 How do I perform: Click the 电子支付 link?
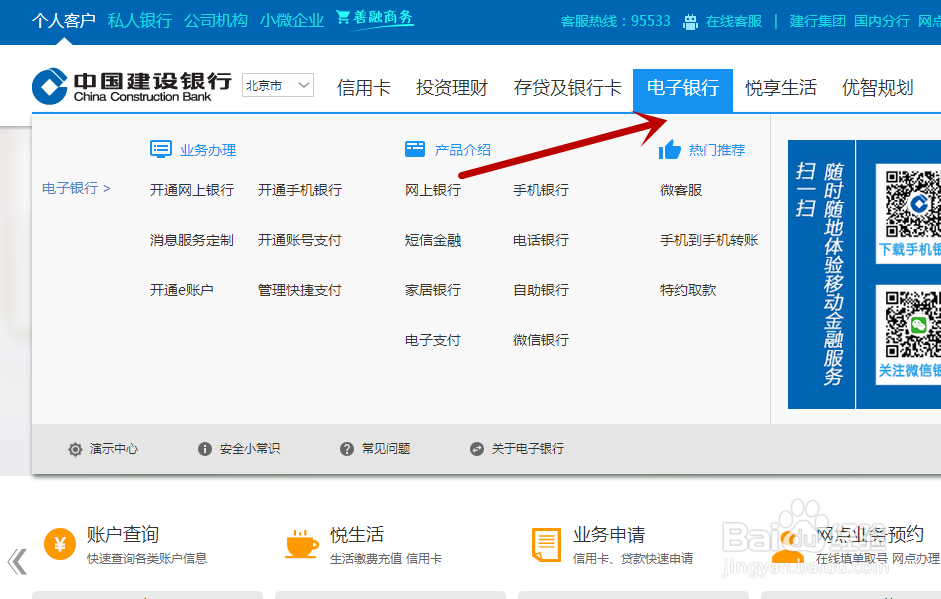click(433, 340)
